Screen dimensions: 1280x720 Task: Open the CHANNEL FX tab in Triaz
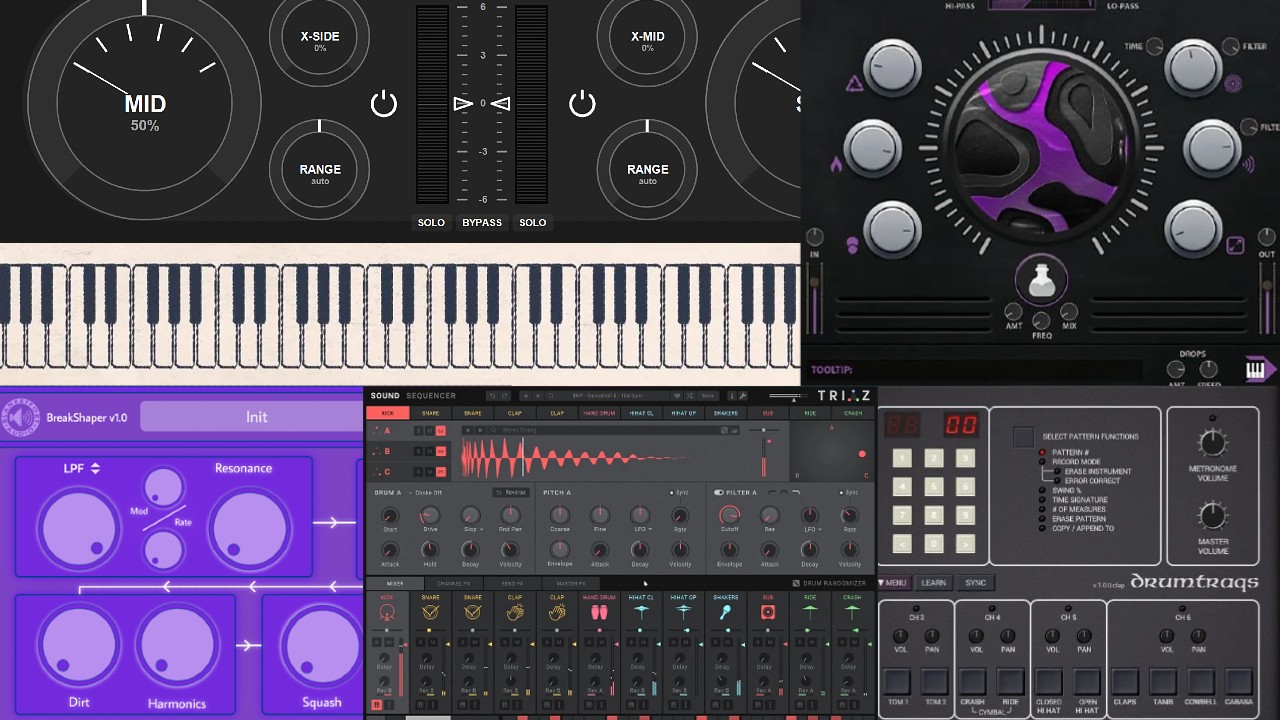tap(454, 583)
